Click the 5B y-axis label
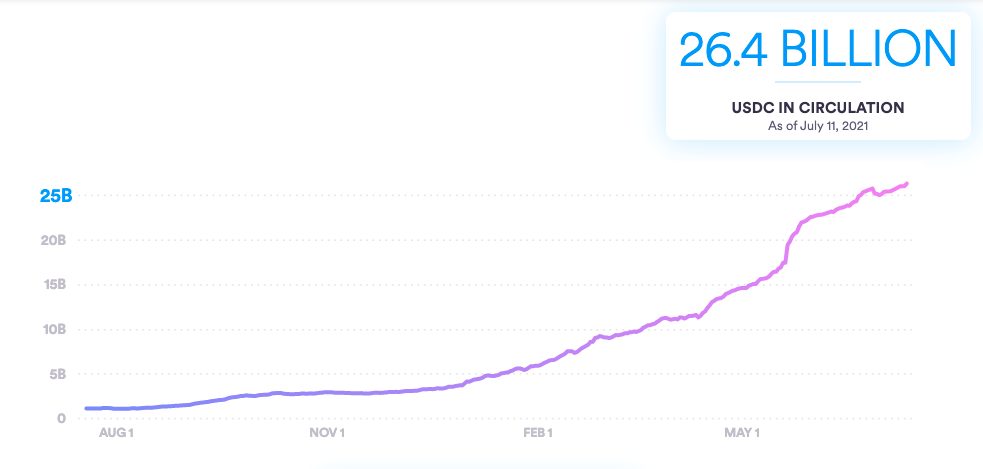 [58, 374]
